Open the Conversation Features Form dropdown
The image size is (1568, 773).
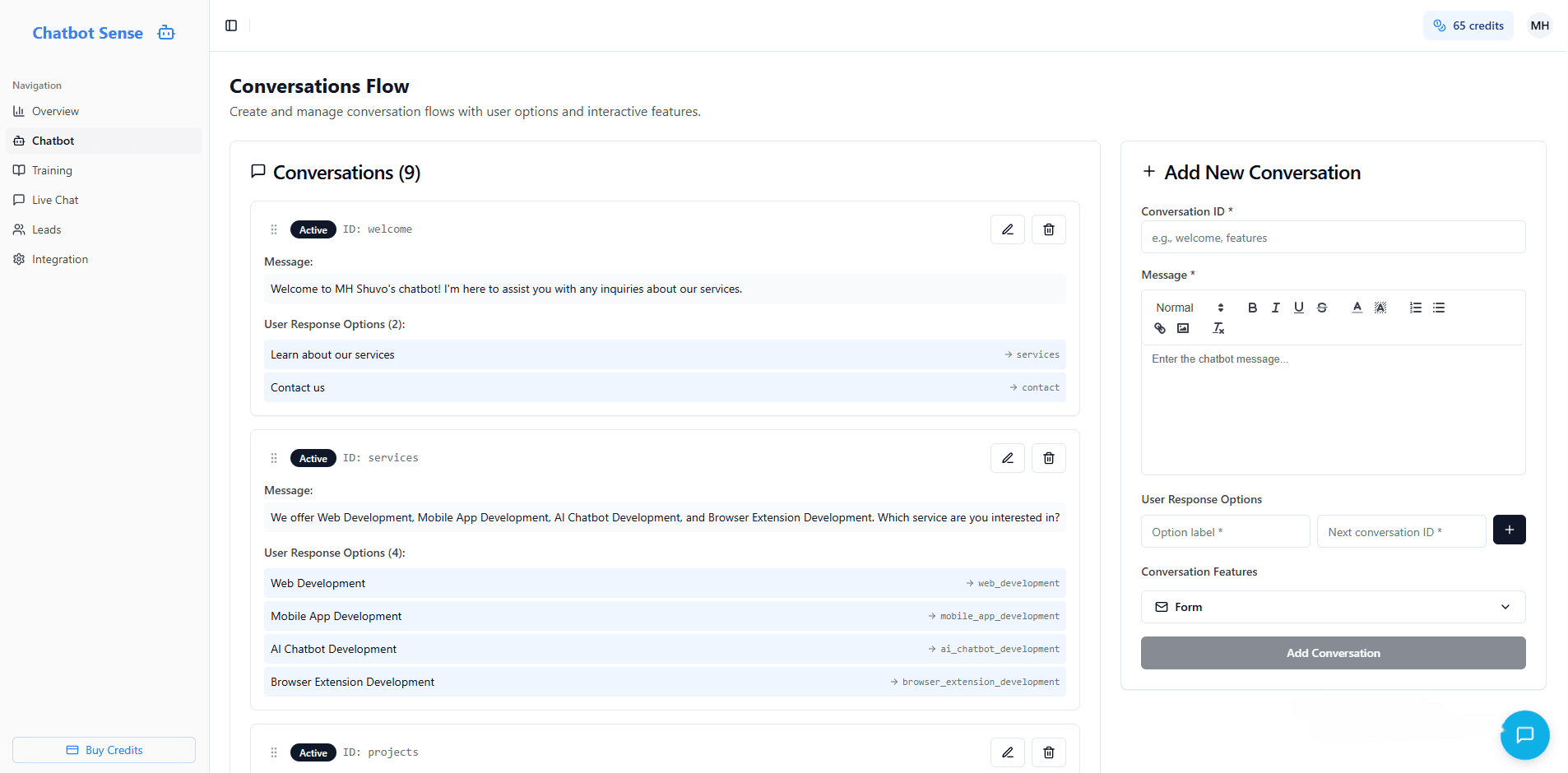(x=1332, y=607)
